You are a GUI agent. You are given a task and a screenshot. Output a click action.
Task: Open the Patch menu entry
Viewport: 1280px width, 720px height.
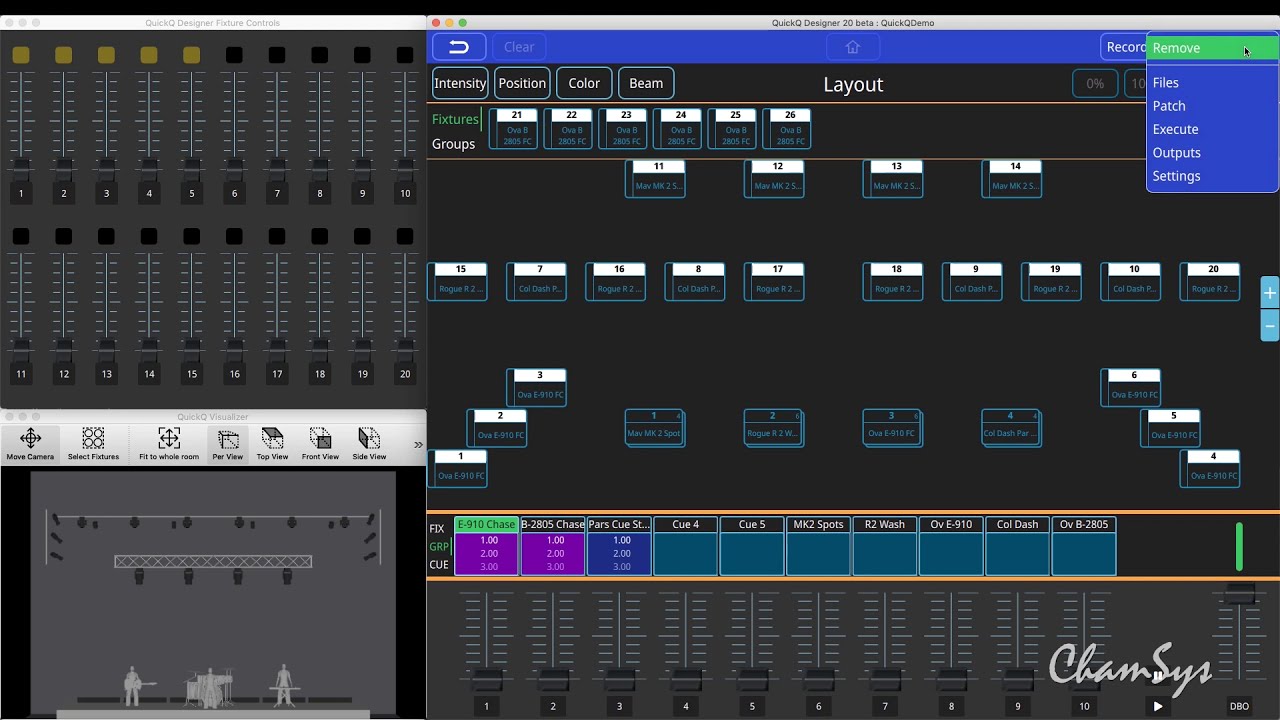tap(1212, 106)
